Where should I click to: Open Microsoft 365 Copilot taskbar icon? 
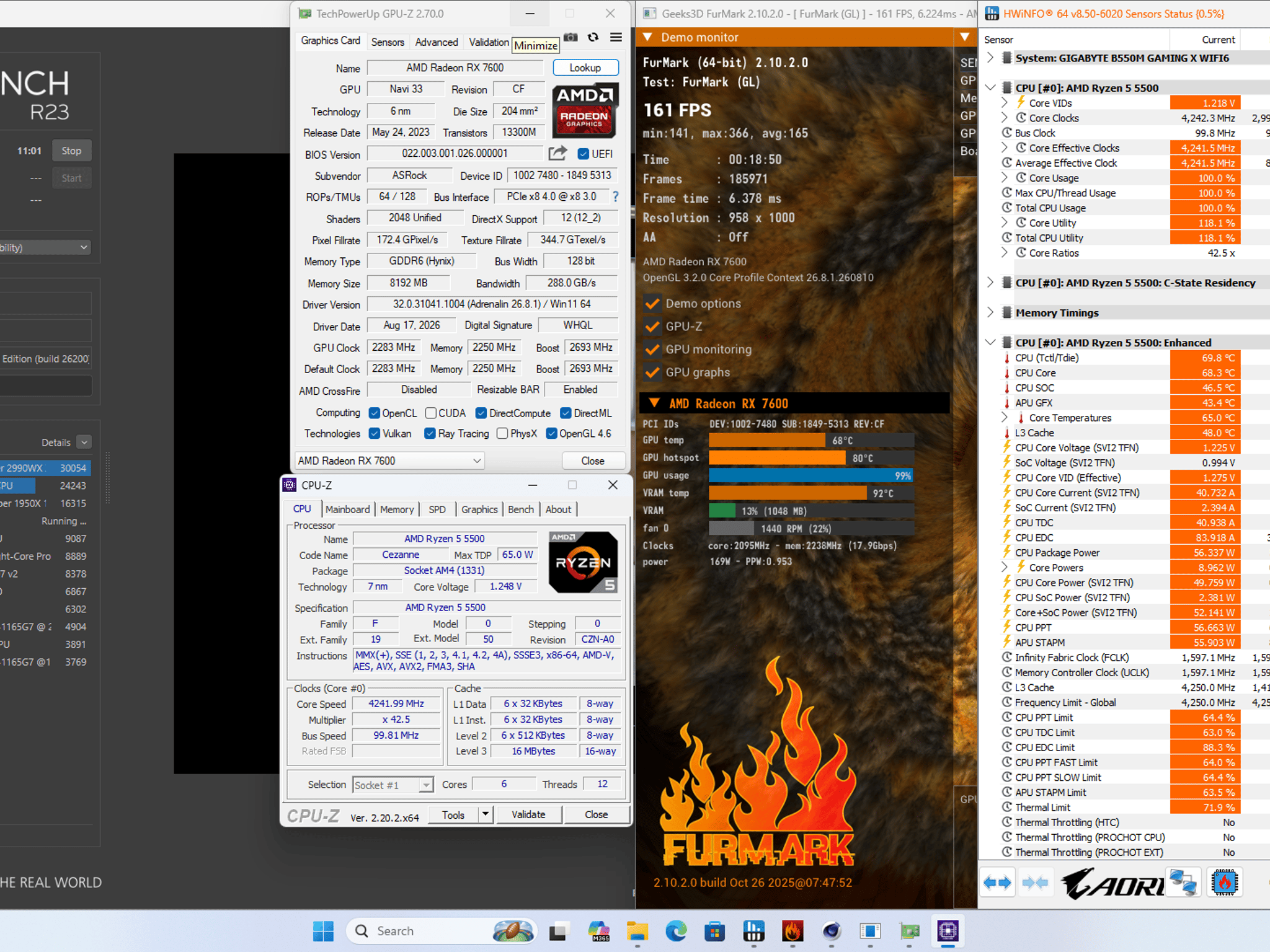(x=598, y=931)
